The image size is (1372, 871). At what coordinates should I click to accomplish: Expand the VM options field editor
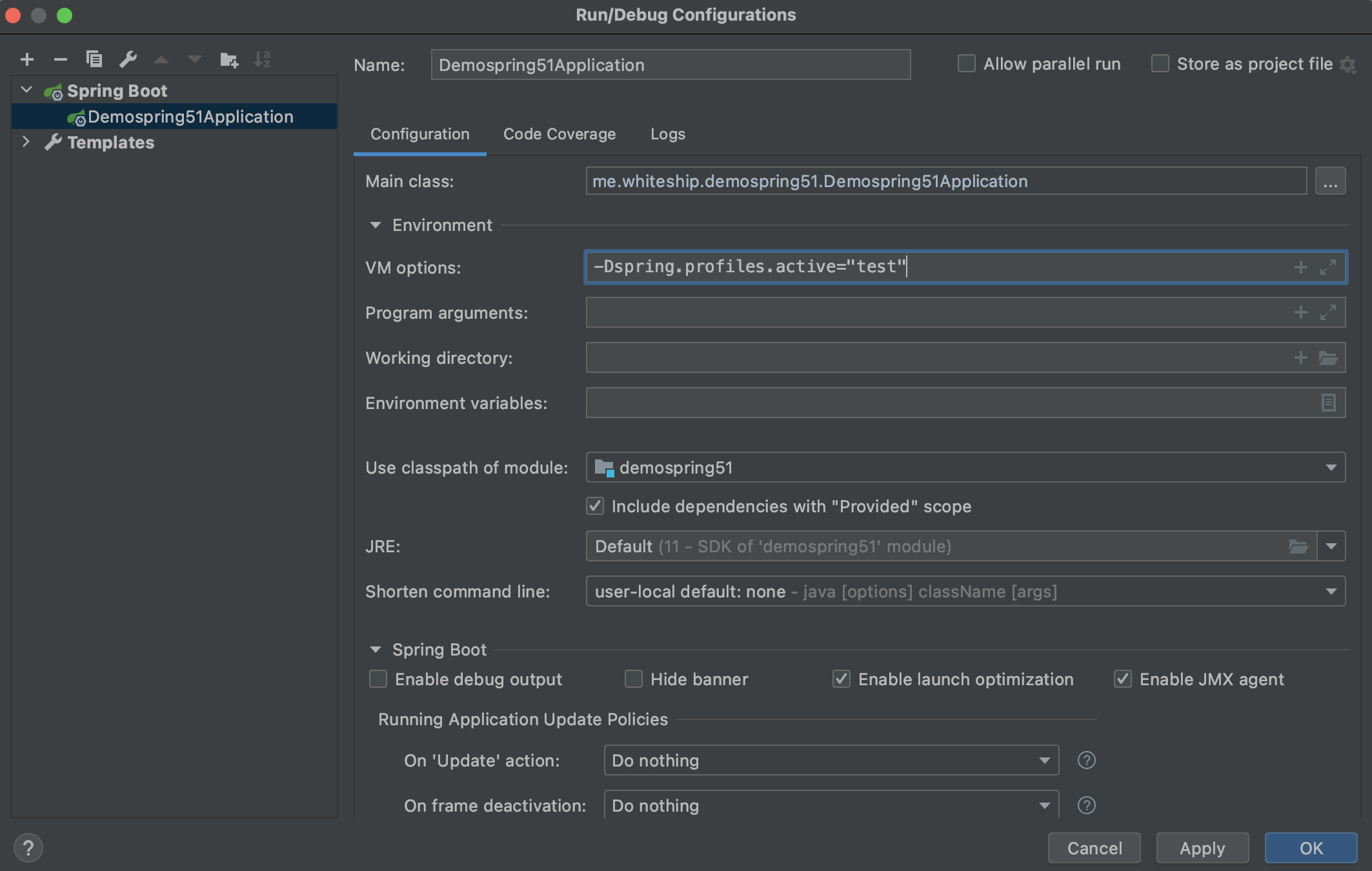click(x=1328, y=267)
